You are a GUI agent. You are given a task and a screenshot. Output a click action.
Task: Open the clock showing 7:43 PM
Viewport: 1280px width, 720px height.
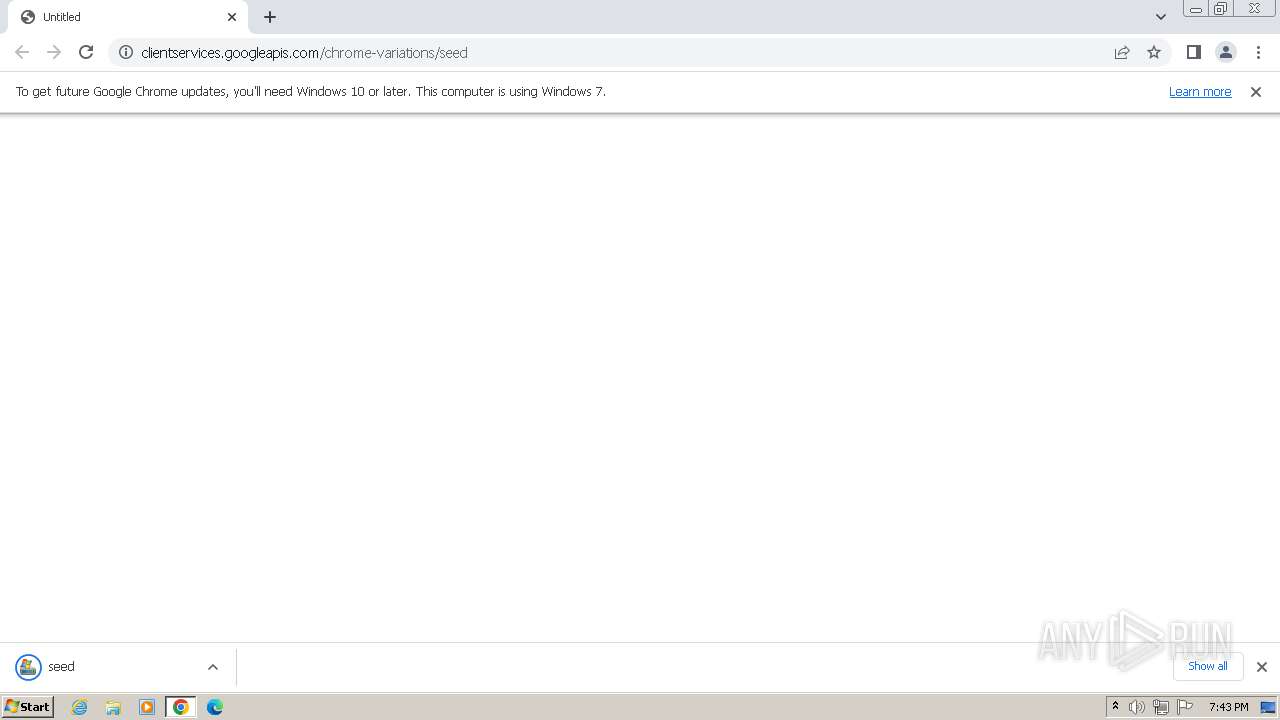coord(1228,707)
